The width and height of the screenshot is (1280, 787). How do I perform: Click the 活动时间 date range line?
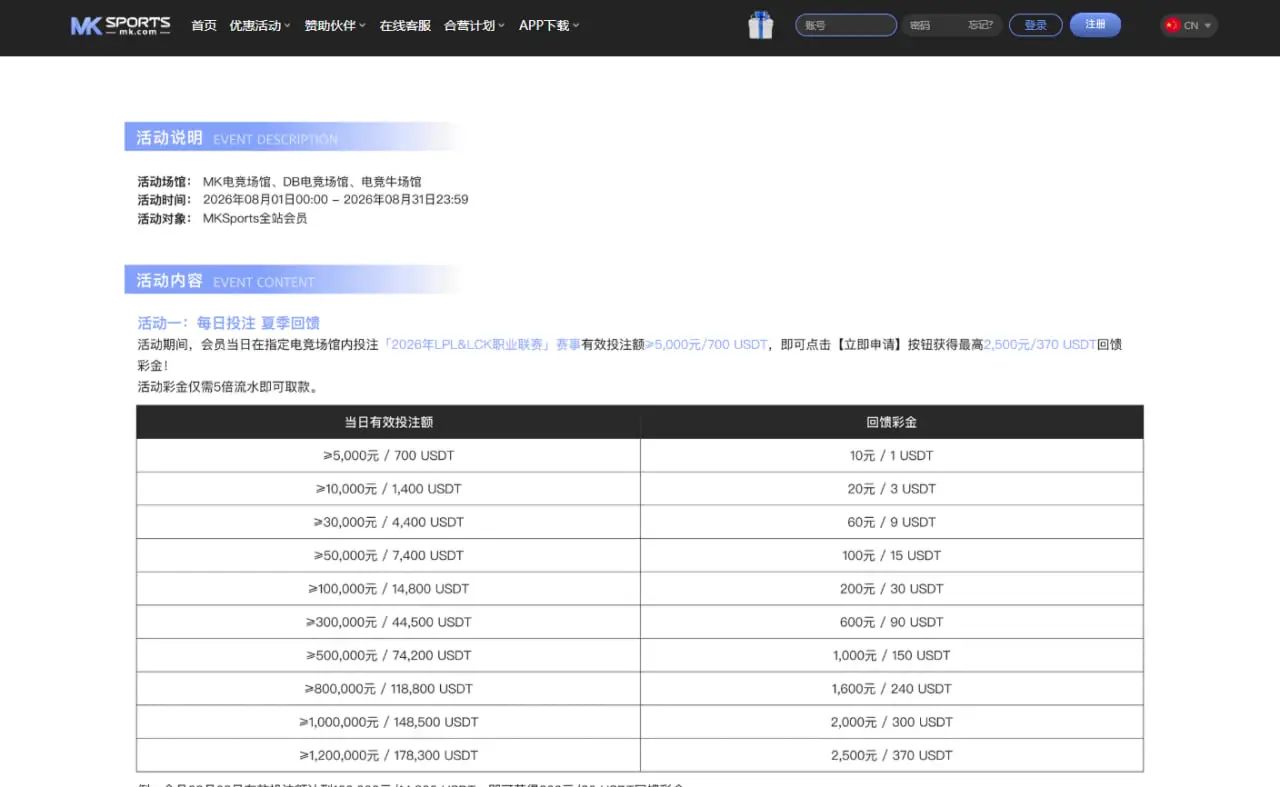[303, 200]
